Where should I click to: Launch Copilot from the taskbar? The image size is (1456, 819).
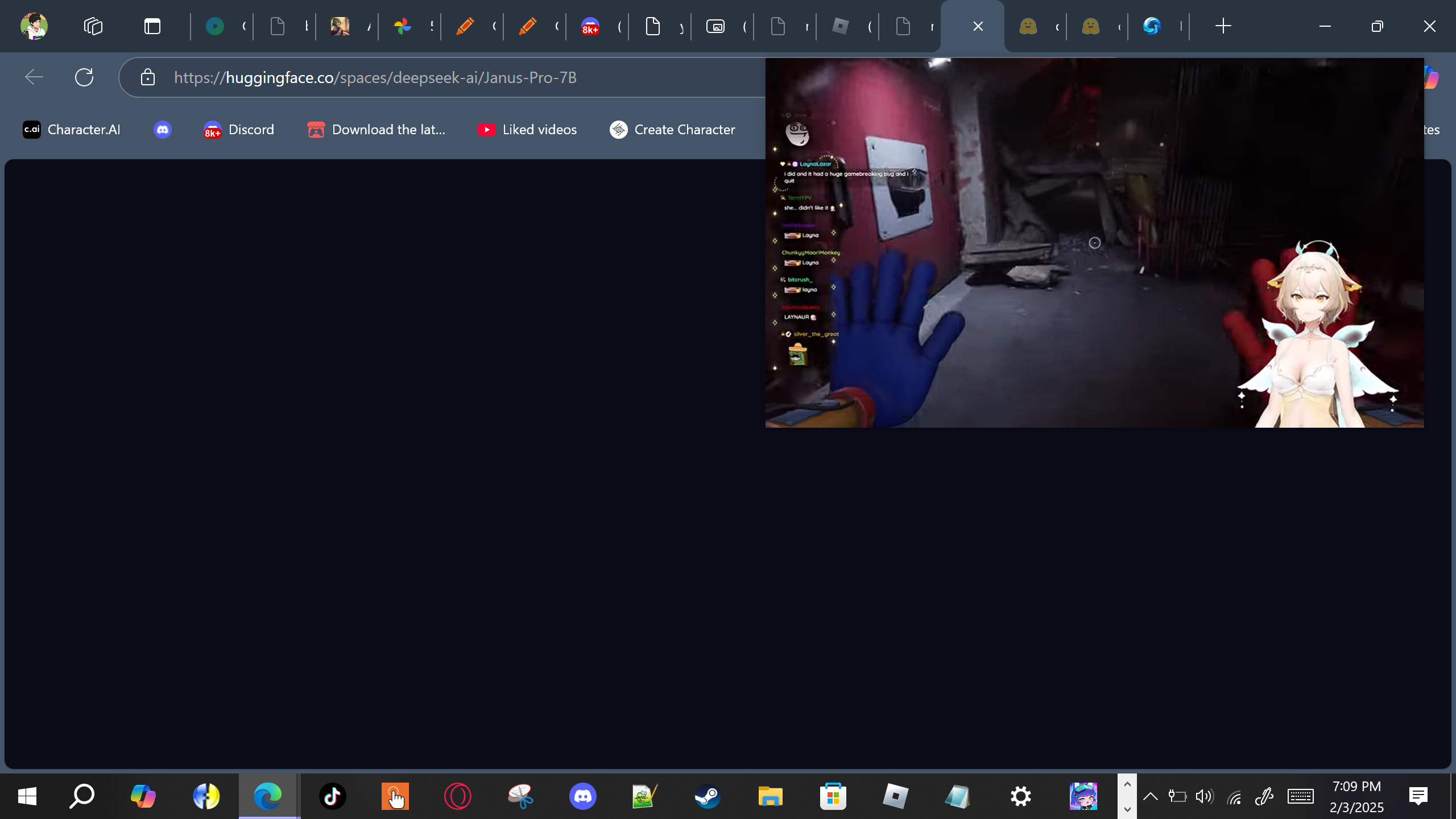pyautogui.click(x=143, y=796)
